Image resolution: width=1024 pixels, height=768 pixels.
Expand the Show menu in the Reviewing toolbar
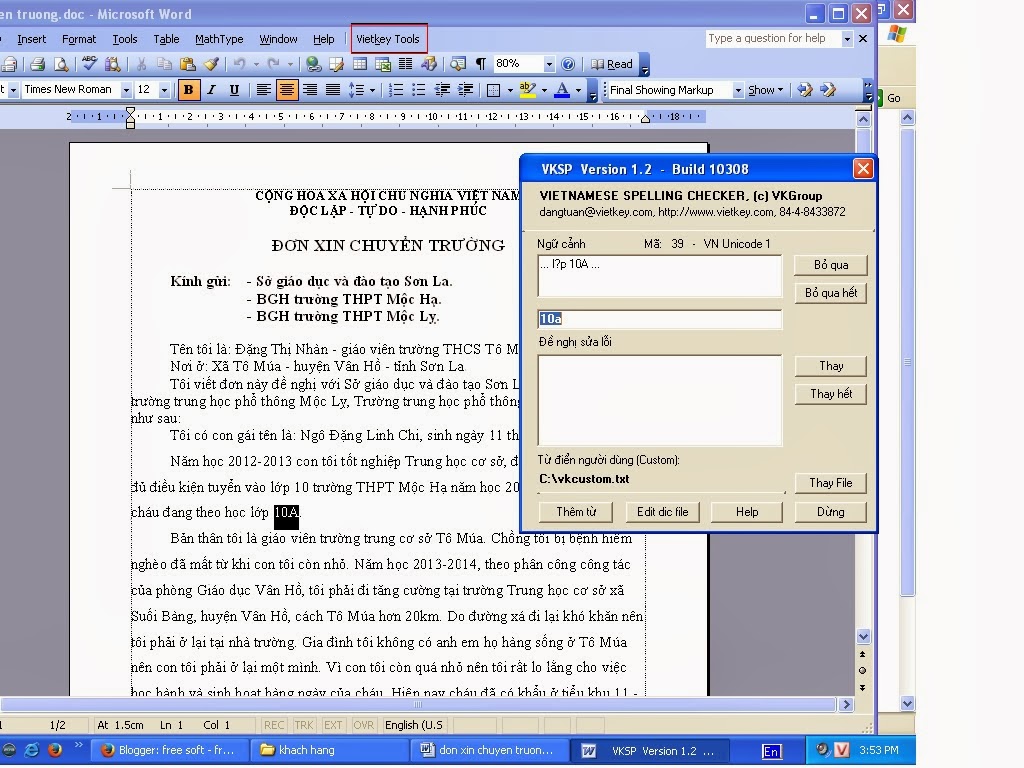pyautogui.click(x=765, y=90)
